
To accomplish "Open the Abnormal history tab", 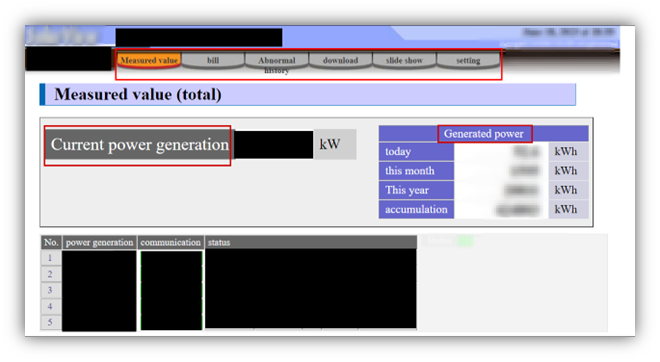I will tap(277, 61).
